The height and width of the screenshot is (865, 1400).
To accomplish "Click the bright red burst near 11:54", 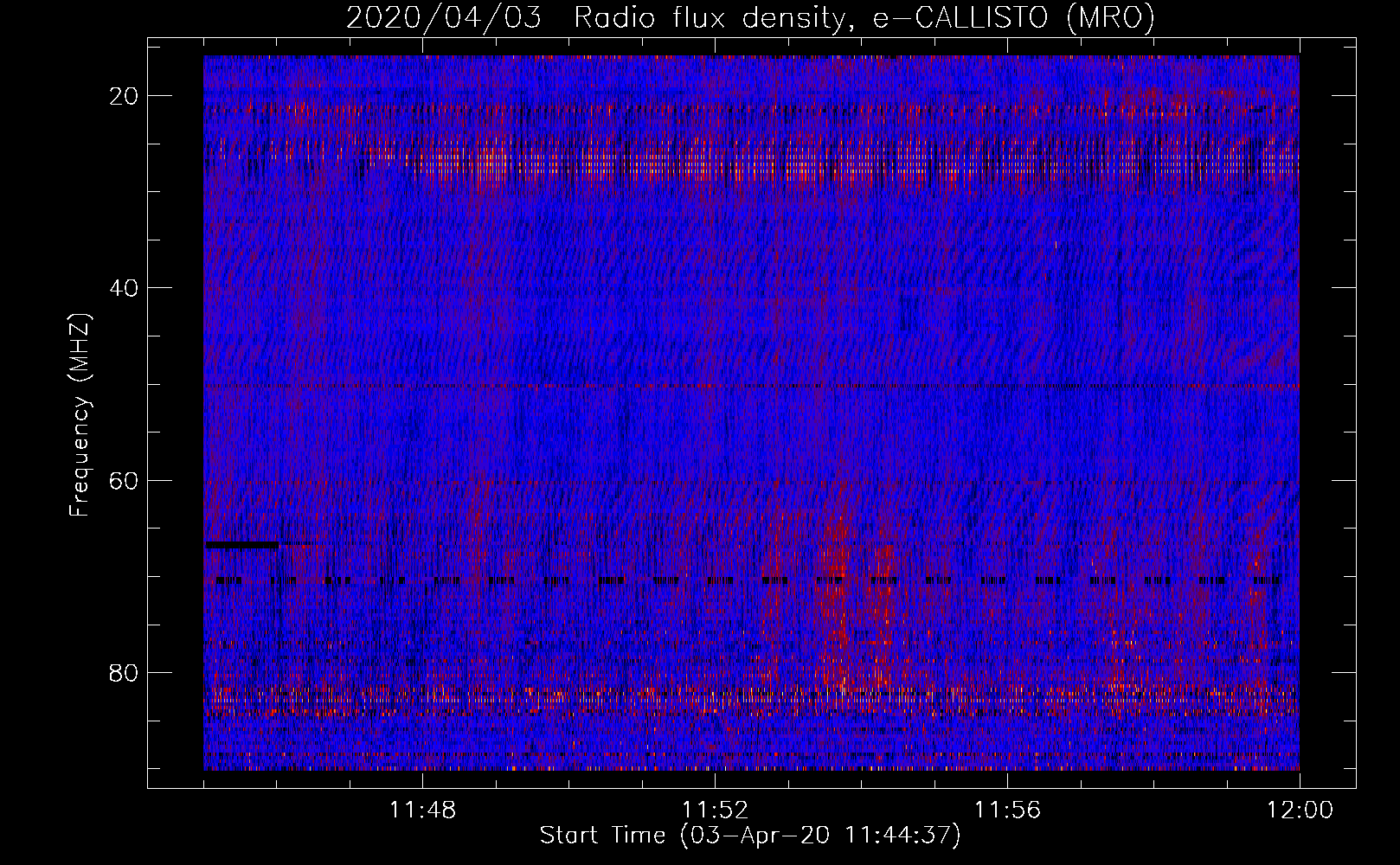I will coord(838,597).
